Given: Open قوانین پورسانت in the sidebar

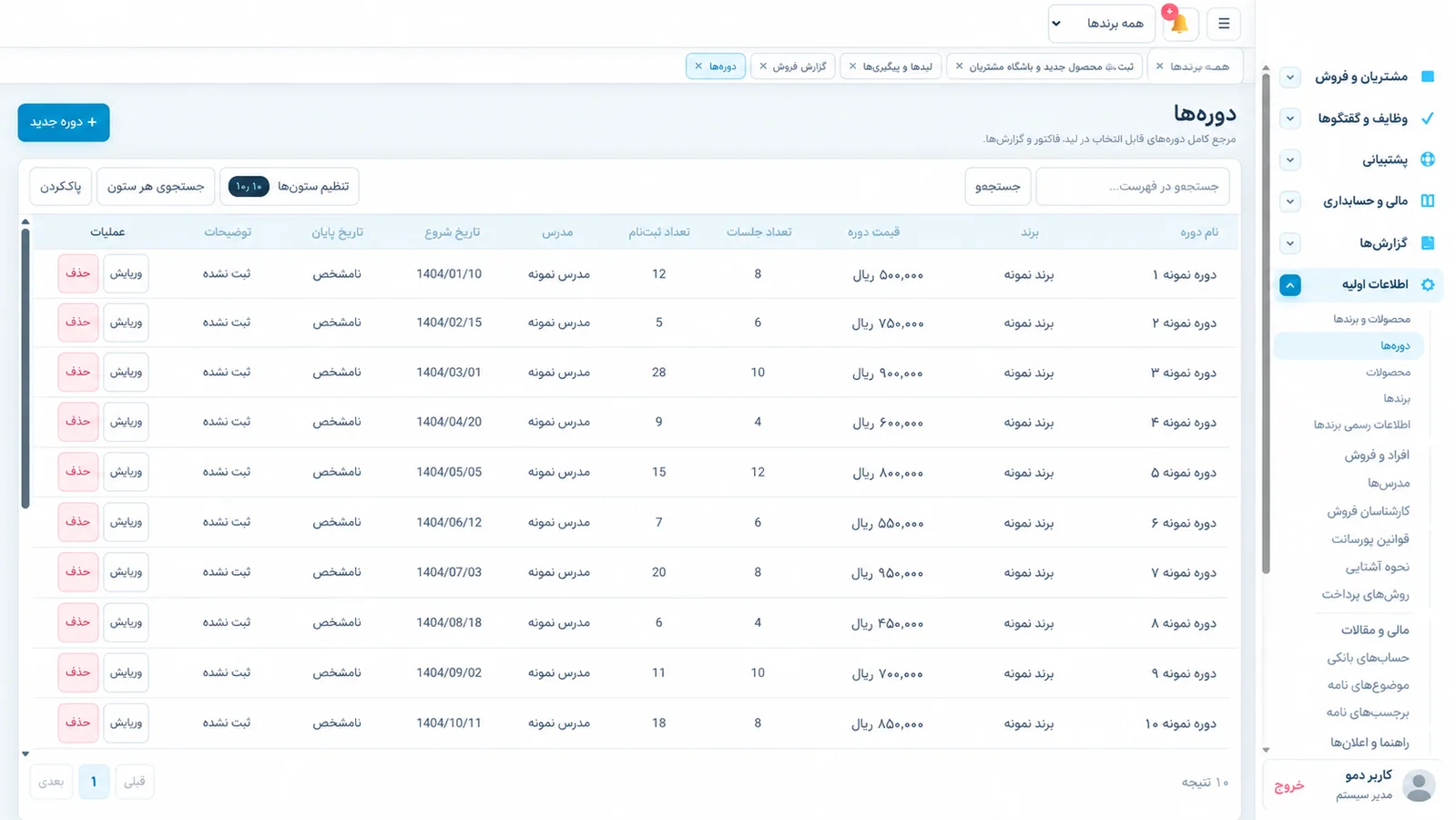Looking at the screenshot, I should [1369, 539].
